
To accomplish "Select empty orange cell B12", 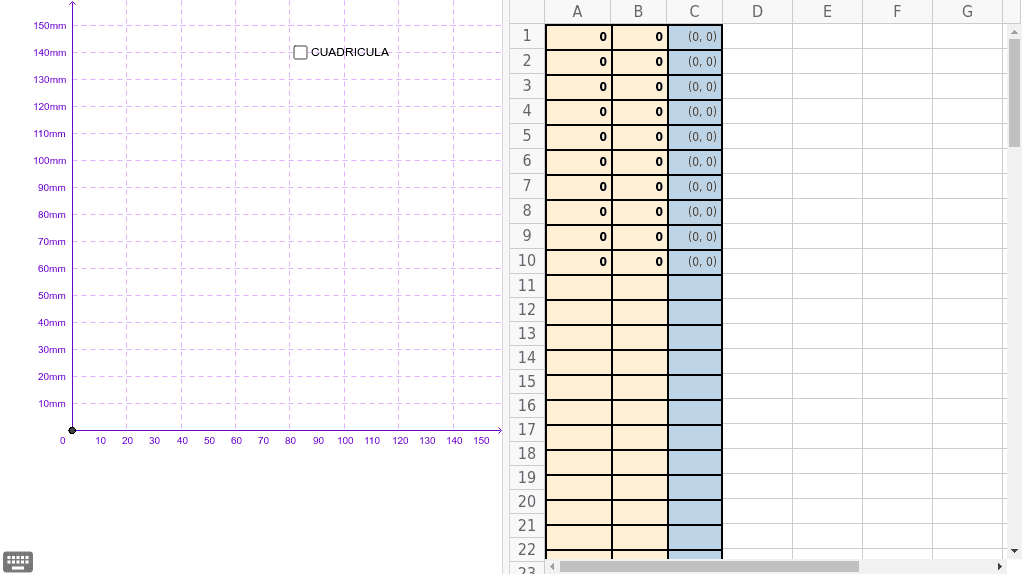I will pyautogui.click(x=640, y=312).
